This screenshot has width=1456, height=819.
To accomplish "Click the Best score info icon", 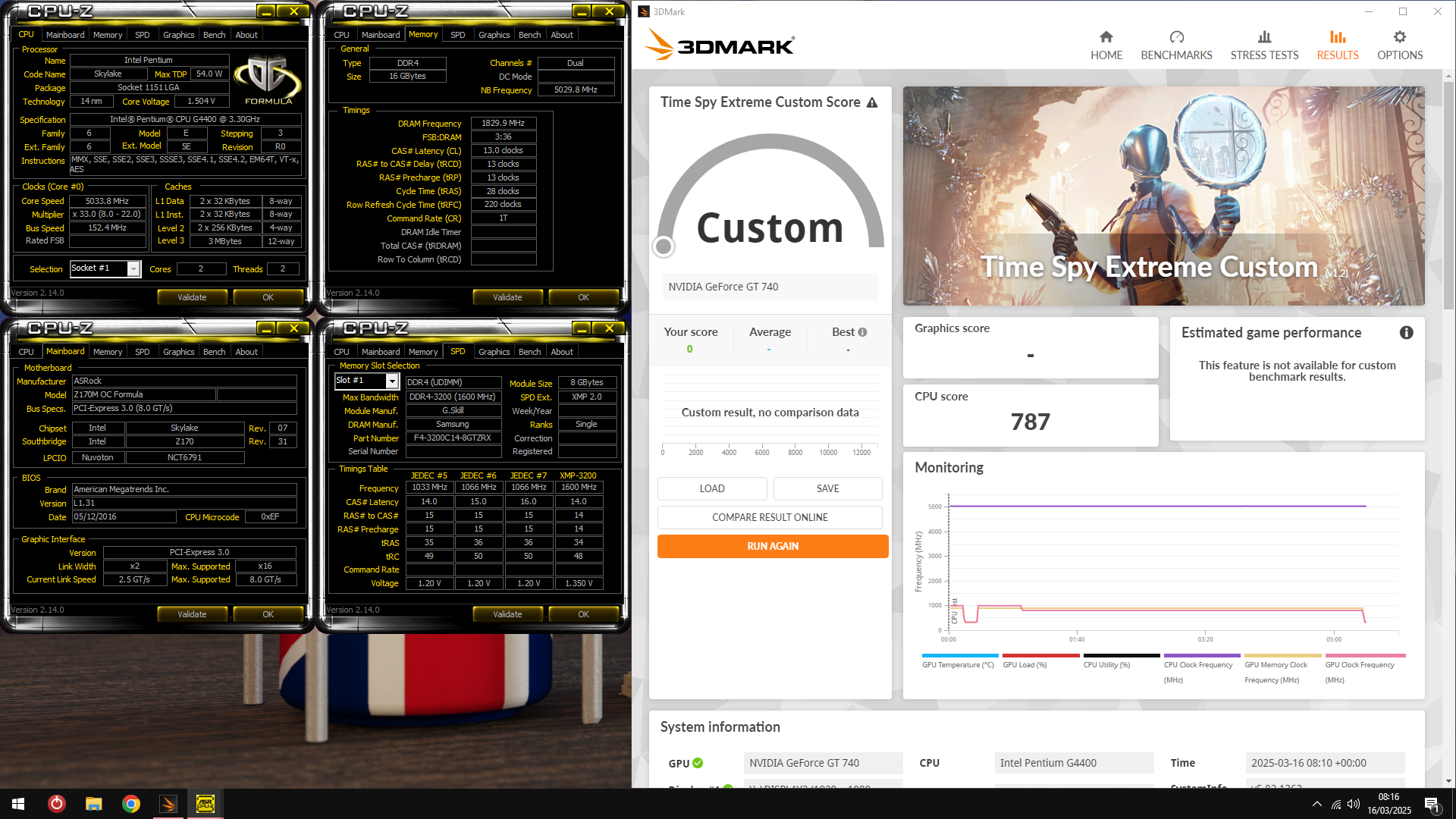I will [x=862, y=332].
